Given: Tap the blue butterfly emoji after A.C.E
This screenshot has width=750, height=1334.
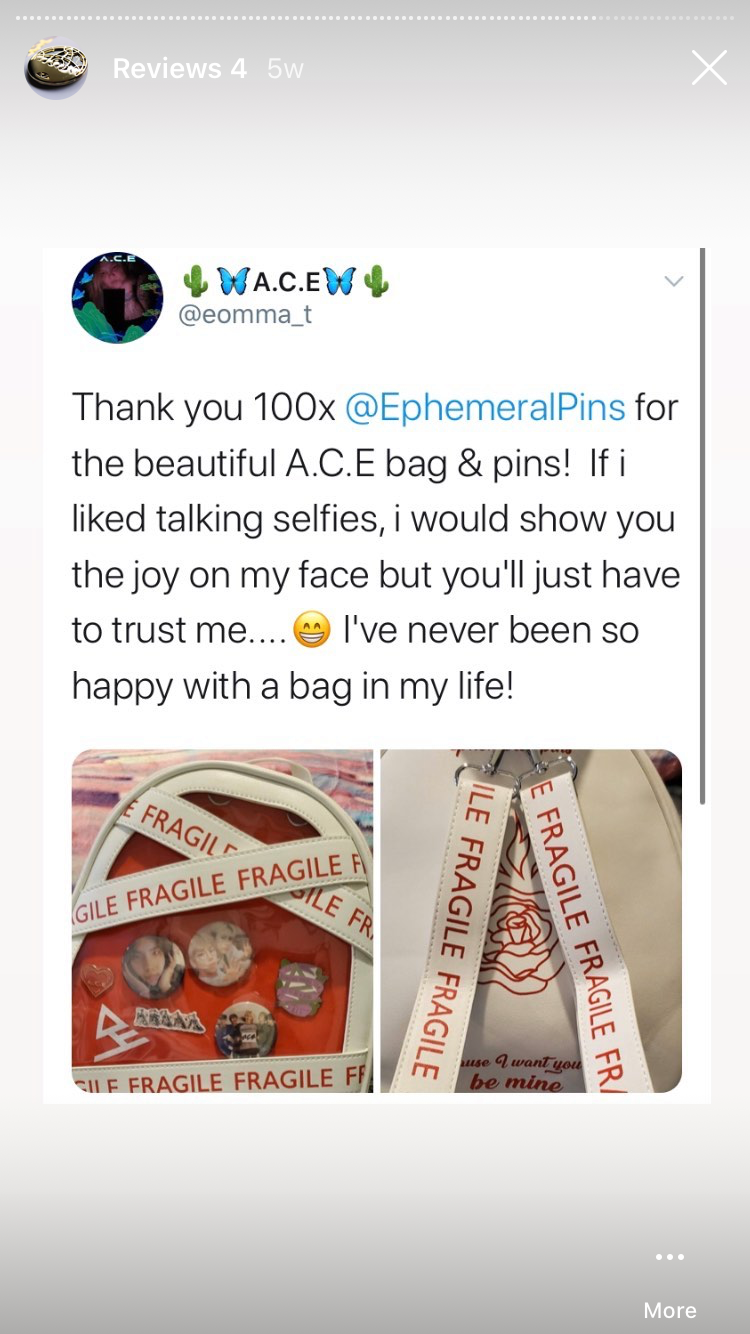Looking at the screenshot, I should tap(339, 283).
